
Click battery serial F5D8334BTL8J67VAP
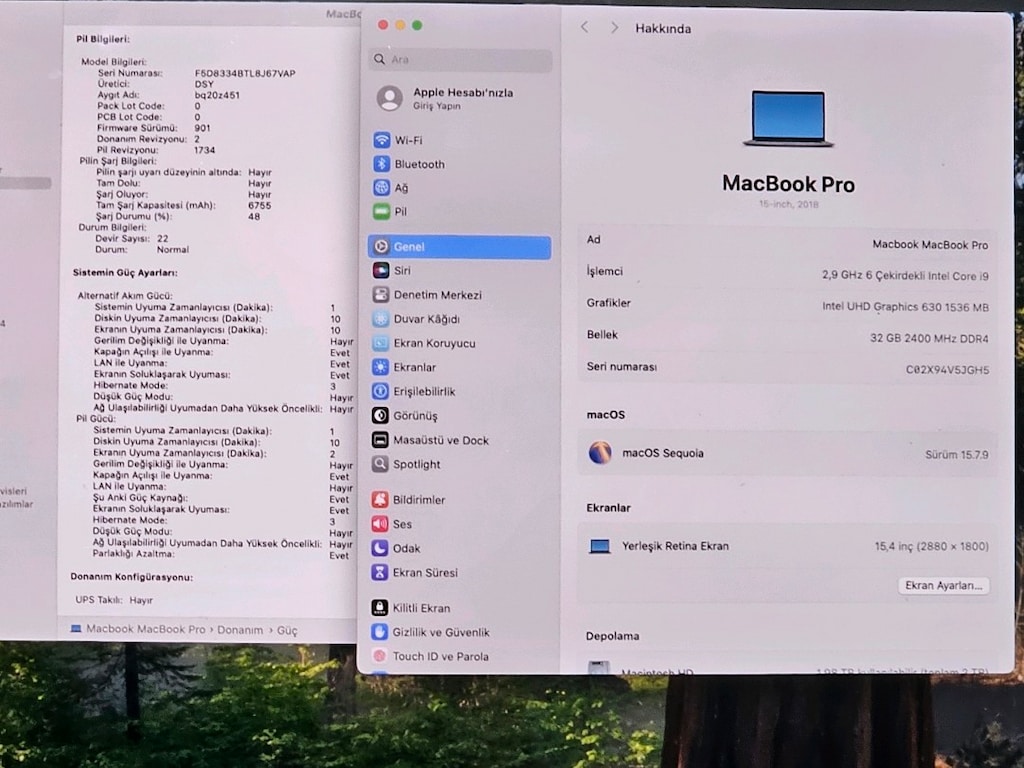coord(245,73)
